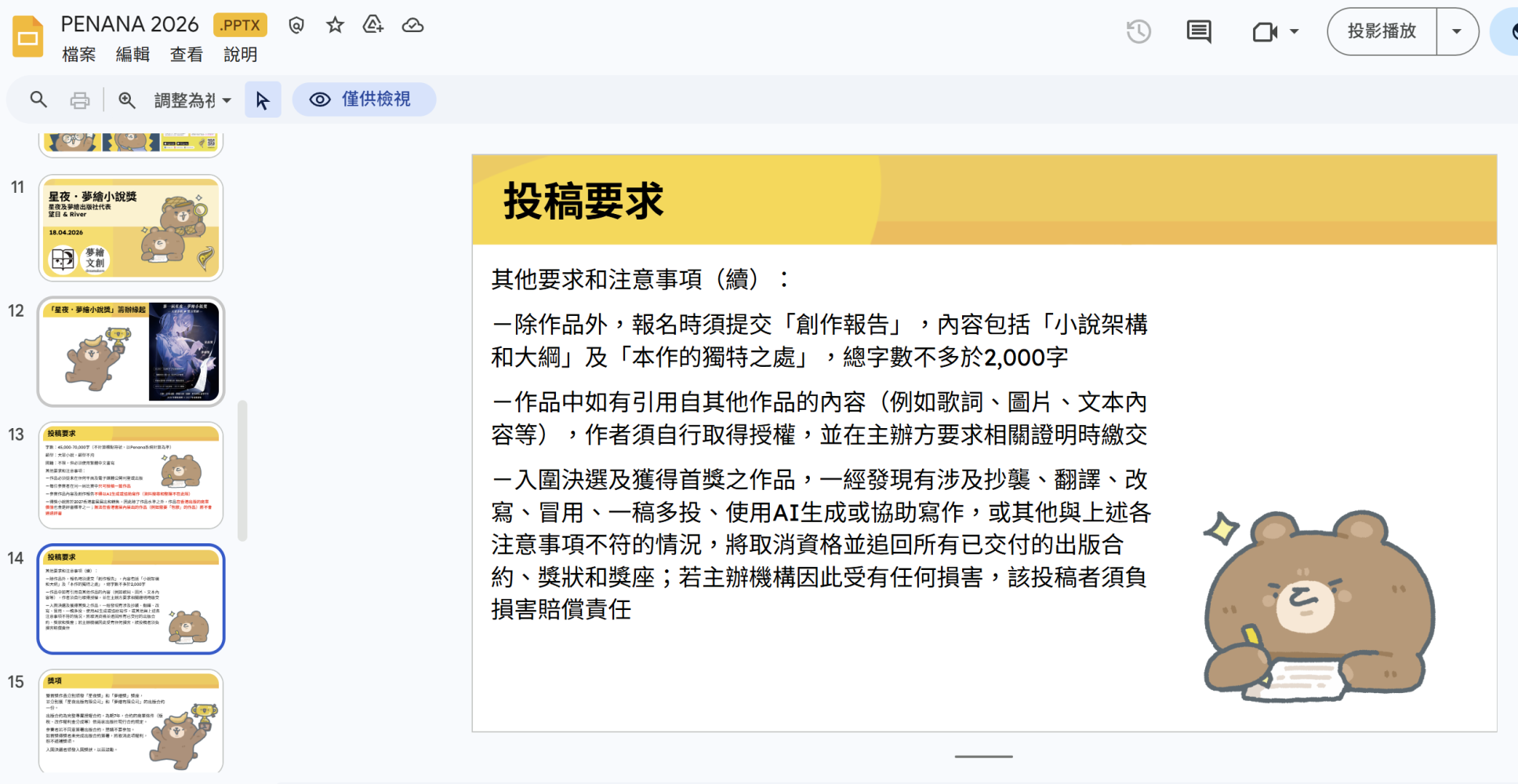Open the 檔案 menu

coord(79,54)
